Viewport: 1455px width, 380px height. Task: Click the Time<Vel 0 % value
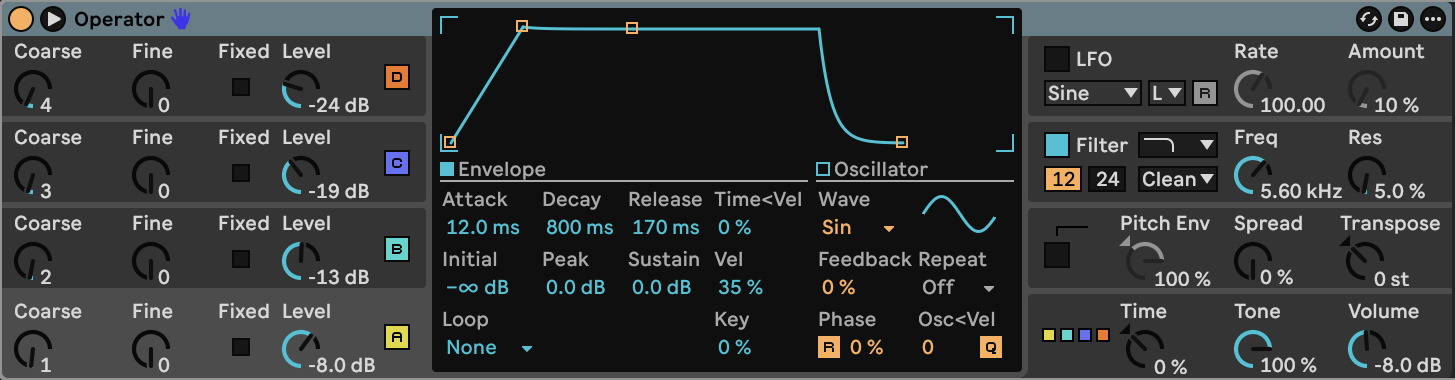tap(734, 227)
